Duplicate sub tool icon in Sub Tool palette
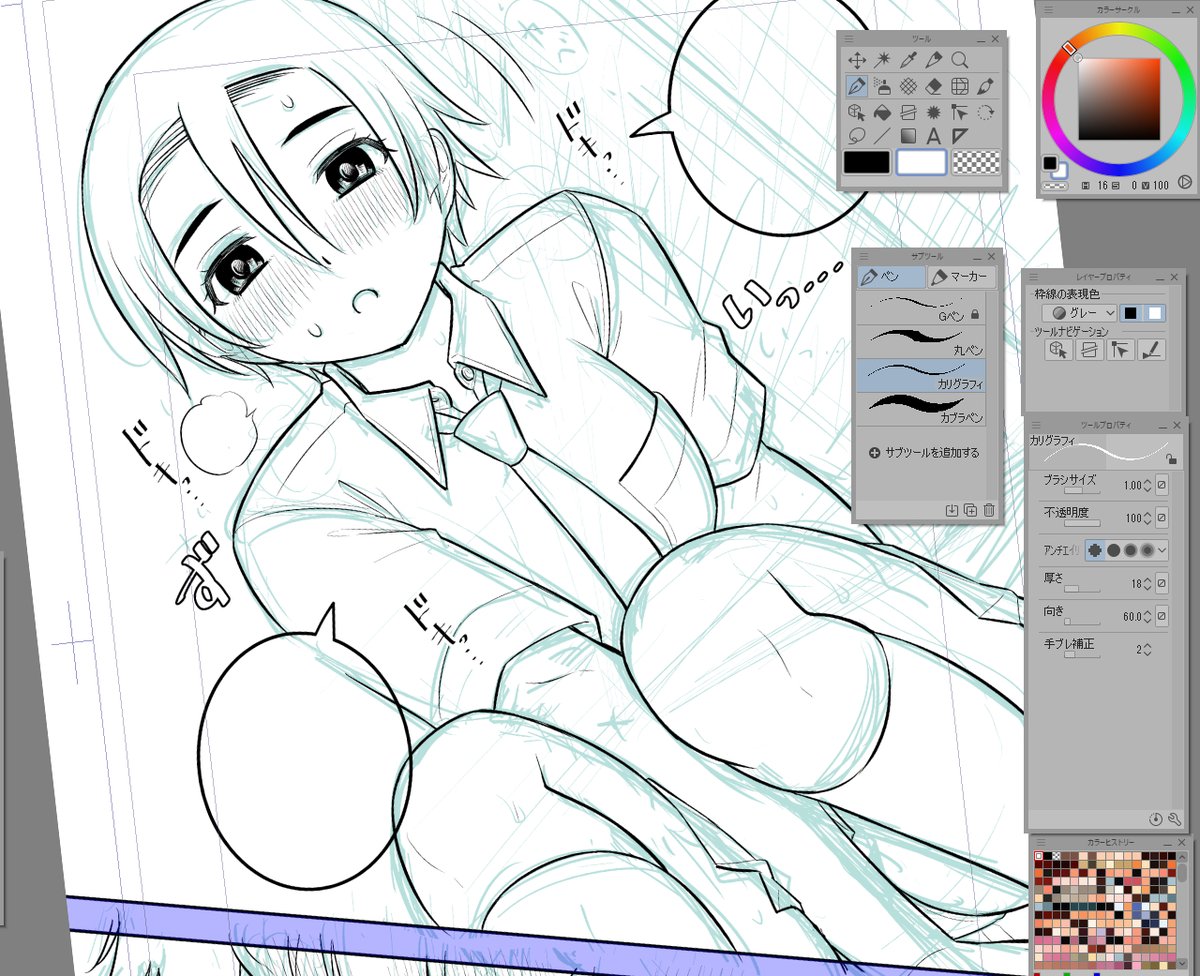1200x976 pixels. 970,510
